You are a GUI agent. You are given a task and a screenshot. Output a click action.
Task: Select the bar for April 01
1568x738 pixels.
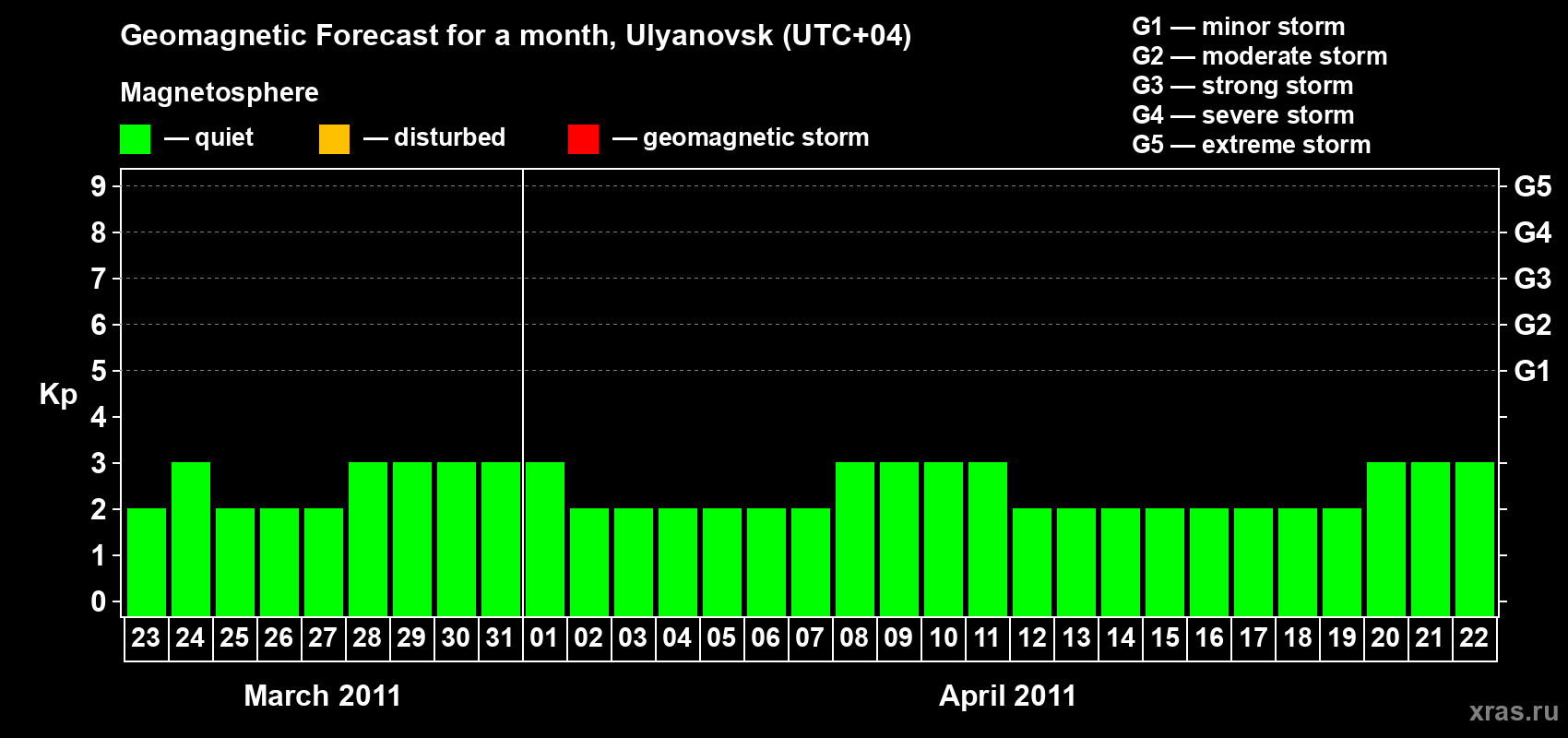pos(545,539)
